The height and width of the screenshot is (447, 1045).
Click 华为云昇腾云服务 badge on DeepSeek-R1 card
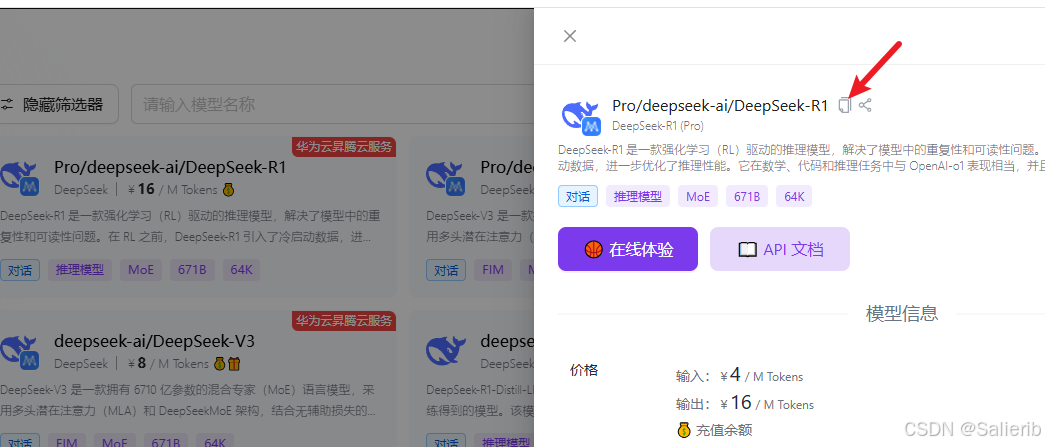tap(344, 146)
